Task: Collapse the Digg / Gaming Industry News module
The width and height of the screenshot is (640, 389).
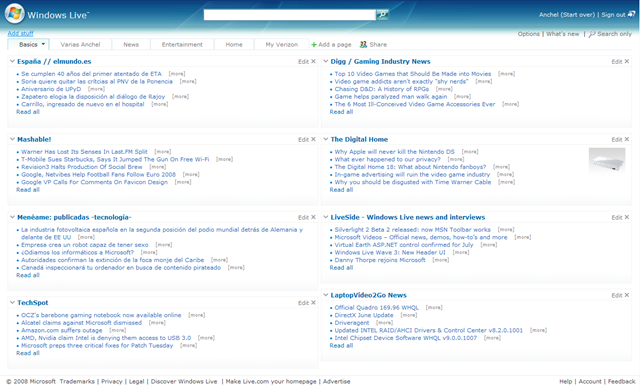Action: coord(326,61)
